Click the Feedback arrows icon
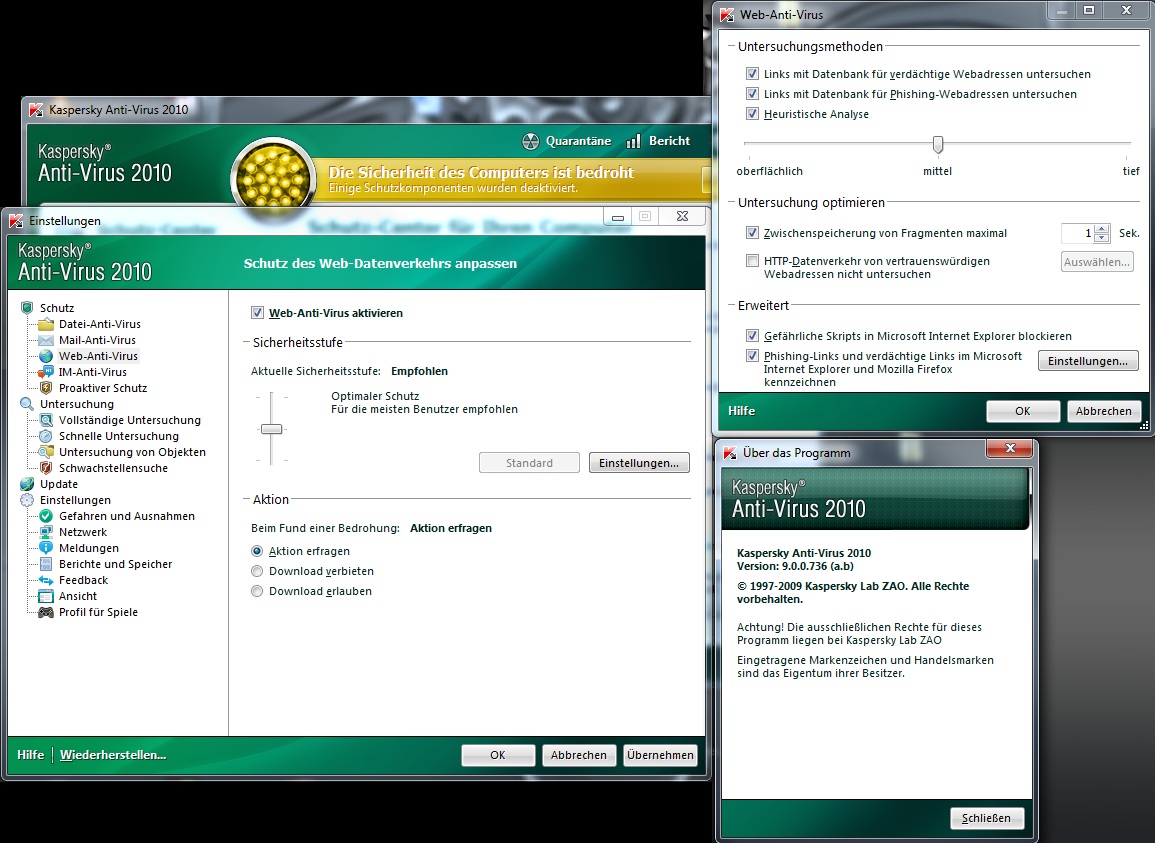The height and width of the screenshot is (843, 1155). tap(46, 580)
